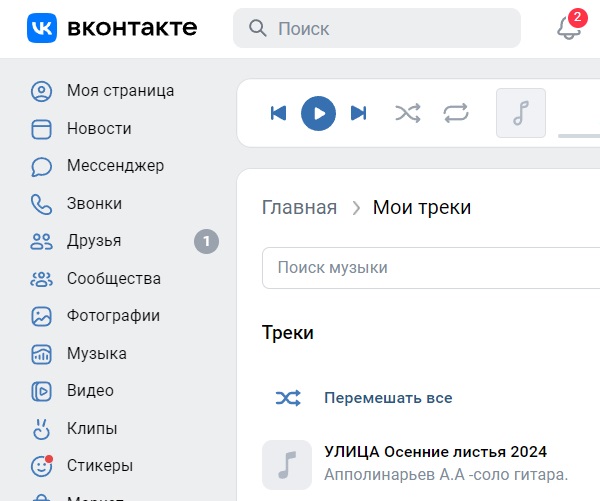Open the notifications bell
Screen dimensions: 600x501
pos(569,28)
